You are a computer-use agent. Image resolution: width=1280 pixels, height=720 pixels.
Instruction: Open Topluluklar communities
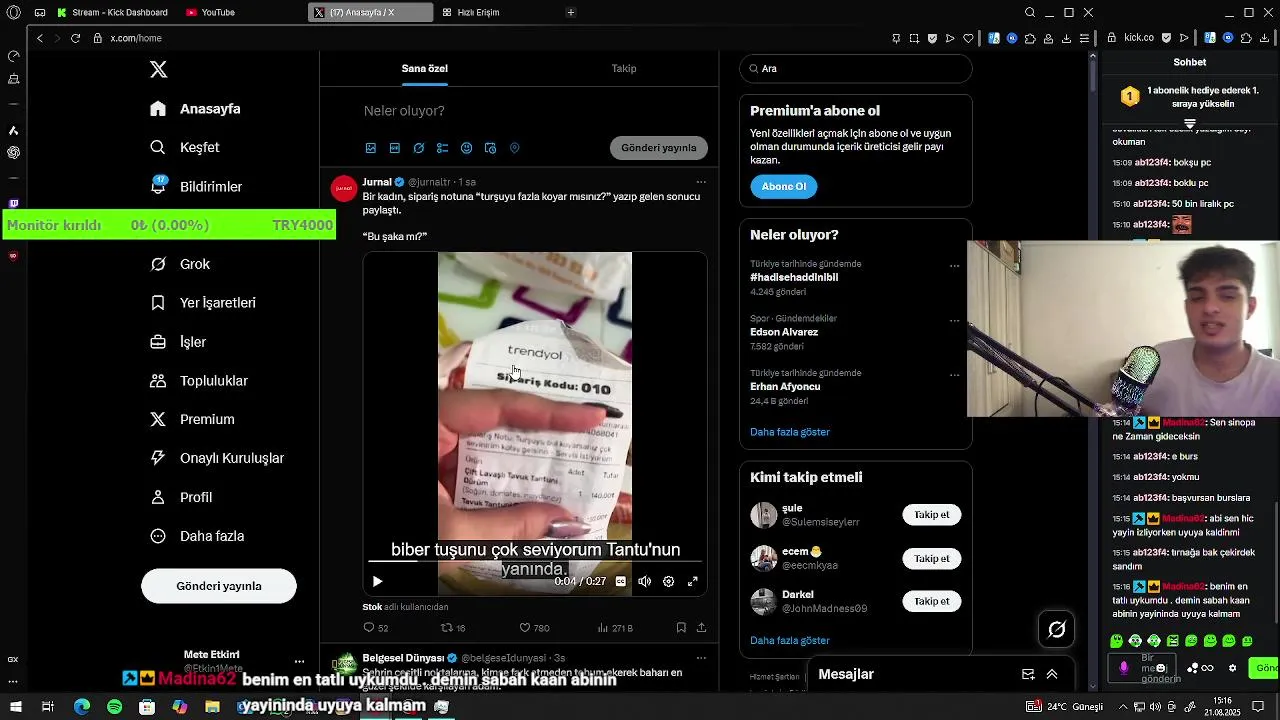tap(199, 380)
